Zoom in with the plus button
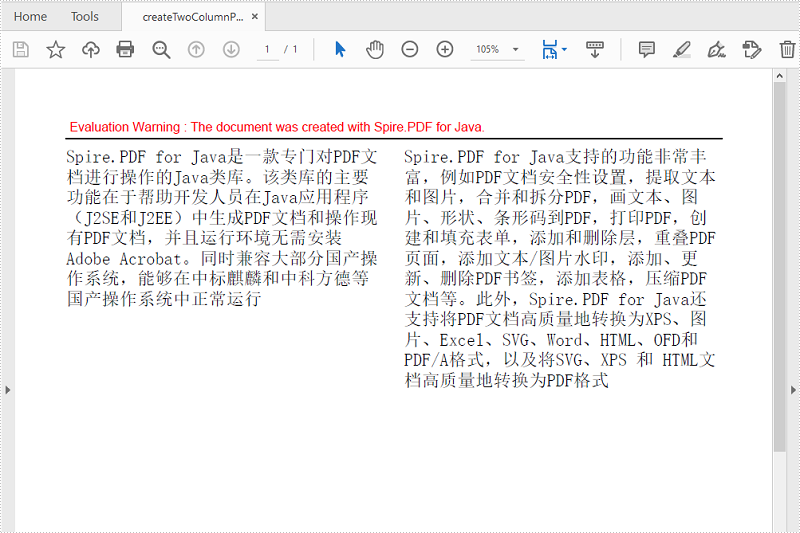This screenshot has height=533, width=800. pos(445,49)
